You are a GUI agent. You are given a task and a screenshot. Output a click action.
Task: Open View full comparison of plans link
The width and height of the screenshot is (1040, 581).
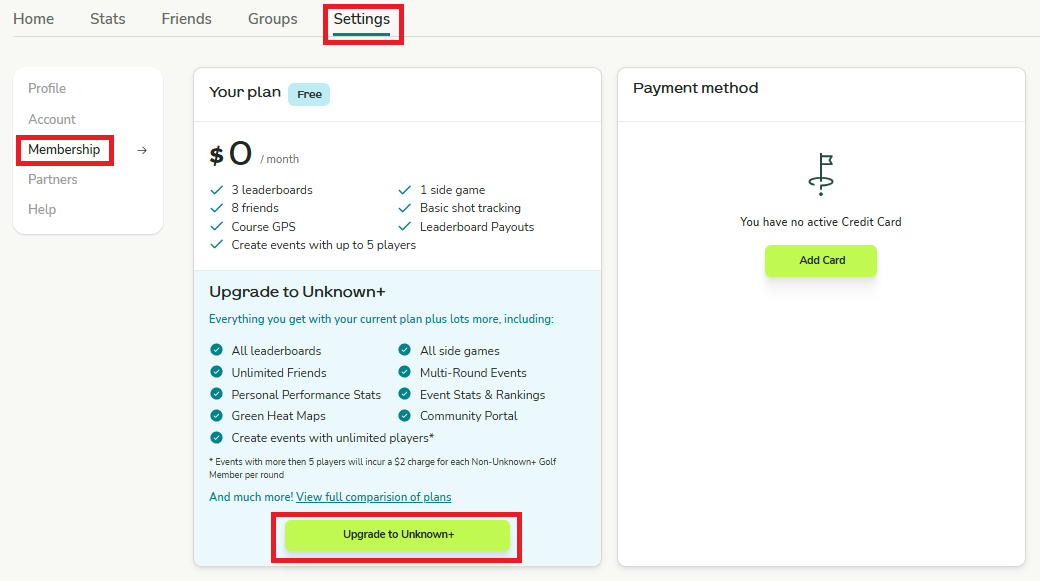tap(374, 498)
